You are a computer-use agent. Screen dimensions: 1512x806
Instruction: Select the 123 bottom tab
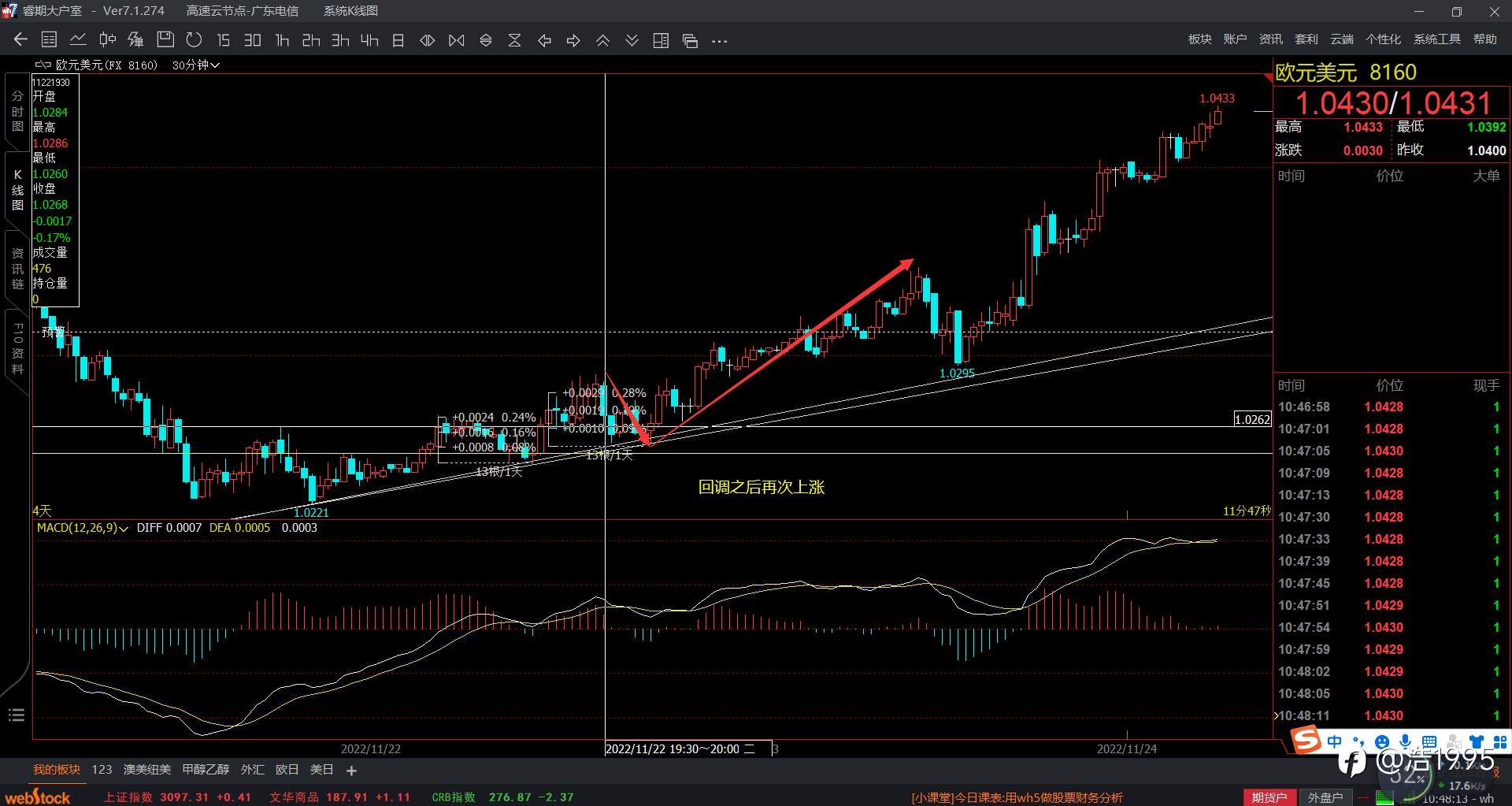coord(102,770)
